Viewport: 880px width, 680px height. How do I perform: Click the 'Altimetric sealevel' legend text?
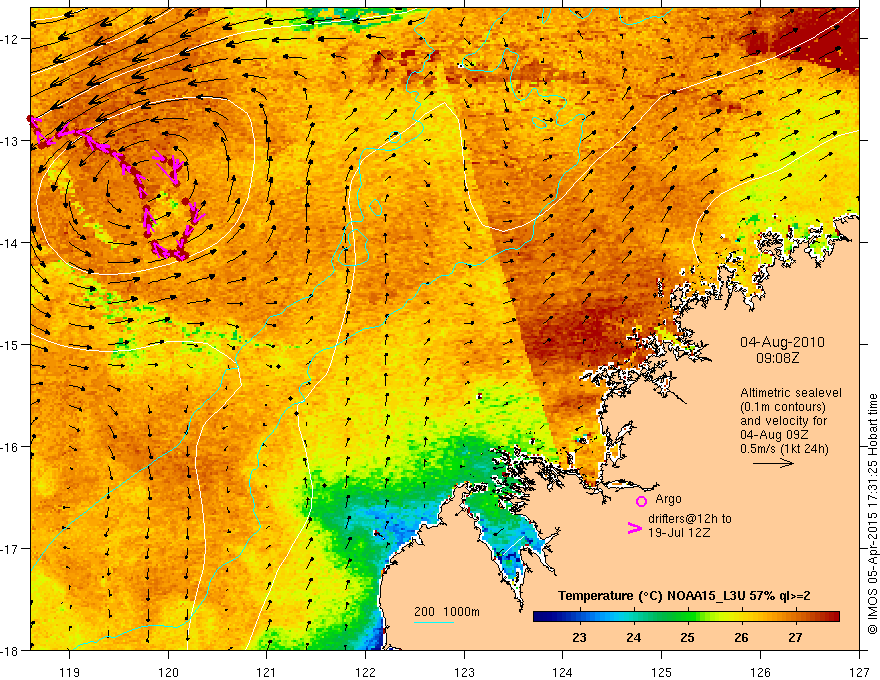pyautogui.click(x=791, y=393)
